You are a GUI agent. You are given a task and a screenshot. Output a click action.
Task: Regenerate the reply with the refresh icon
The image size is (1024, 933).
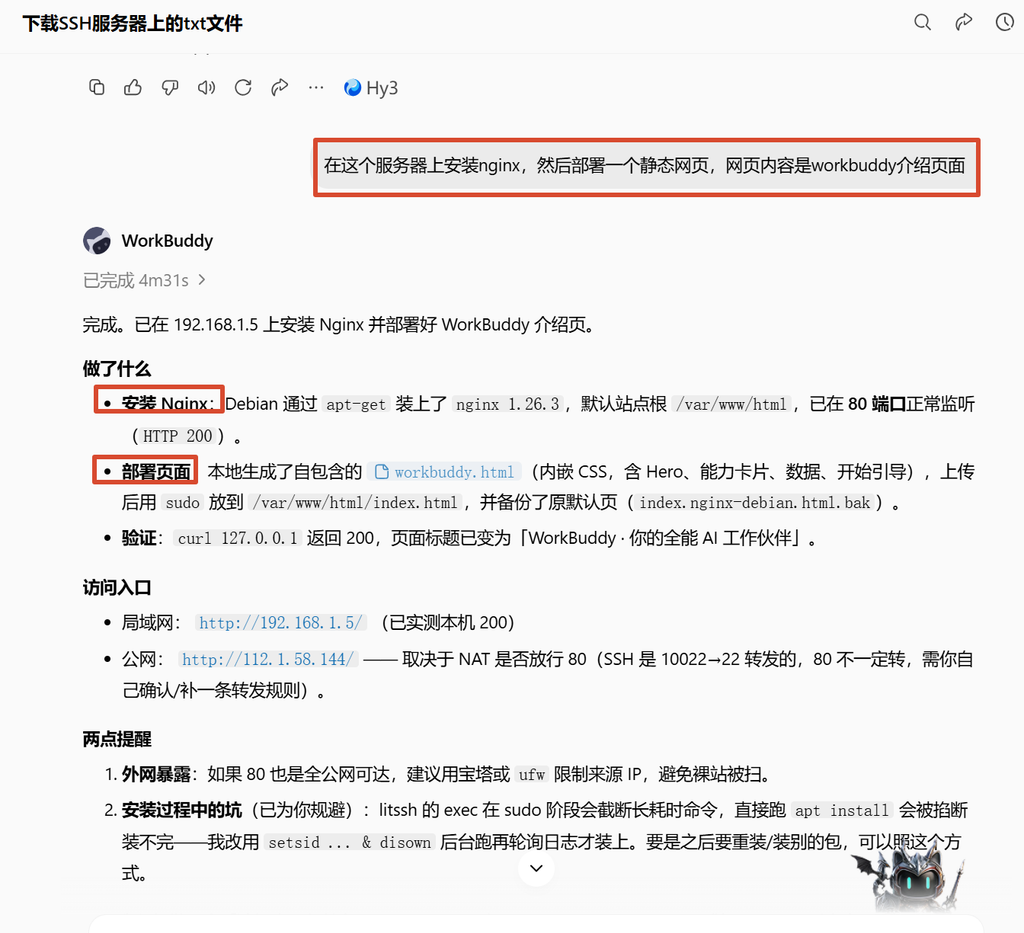coord(243,87)
